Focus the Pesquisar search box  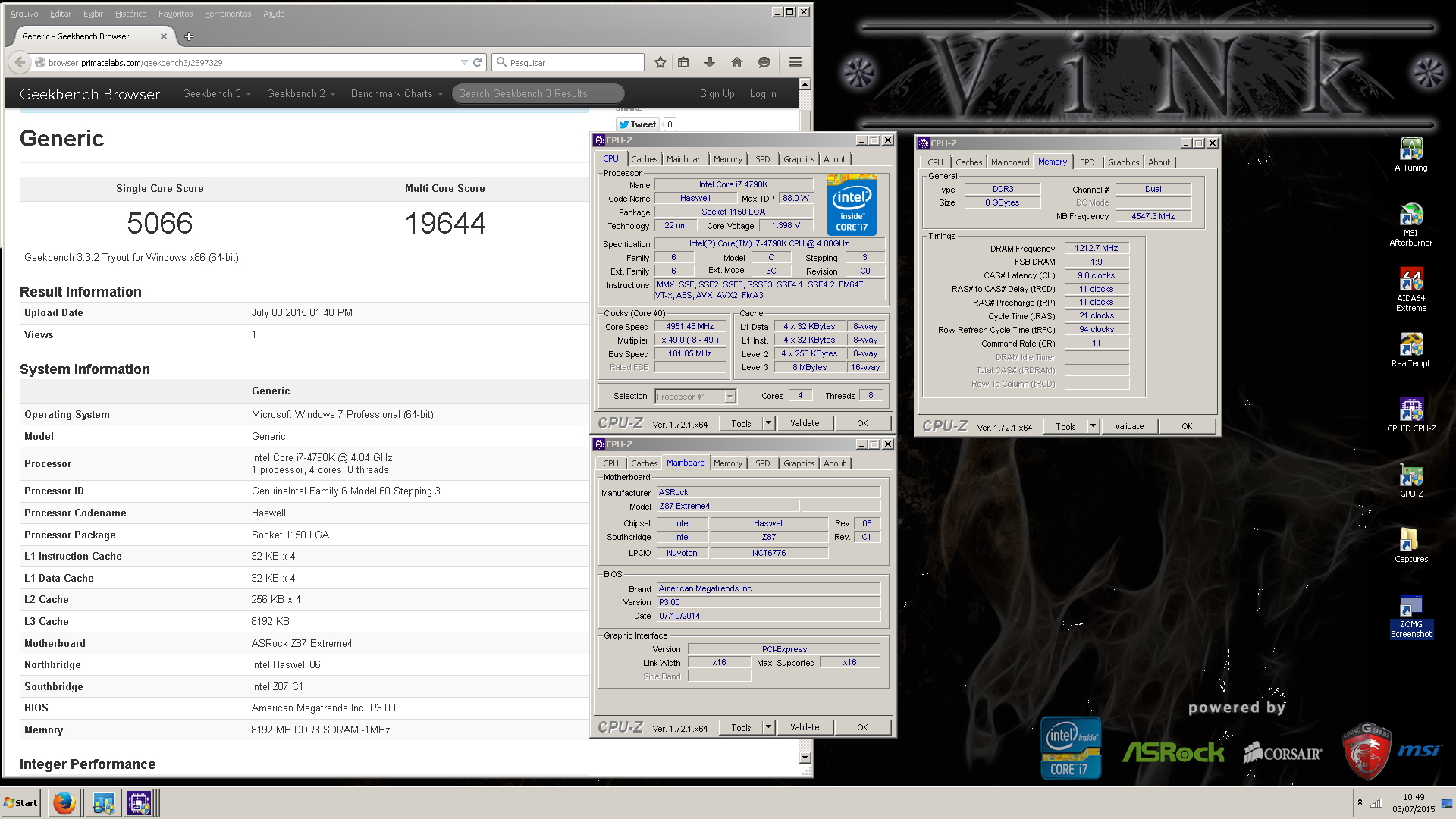(x=568, y=62)
